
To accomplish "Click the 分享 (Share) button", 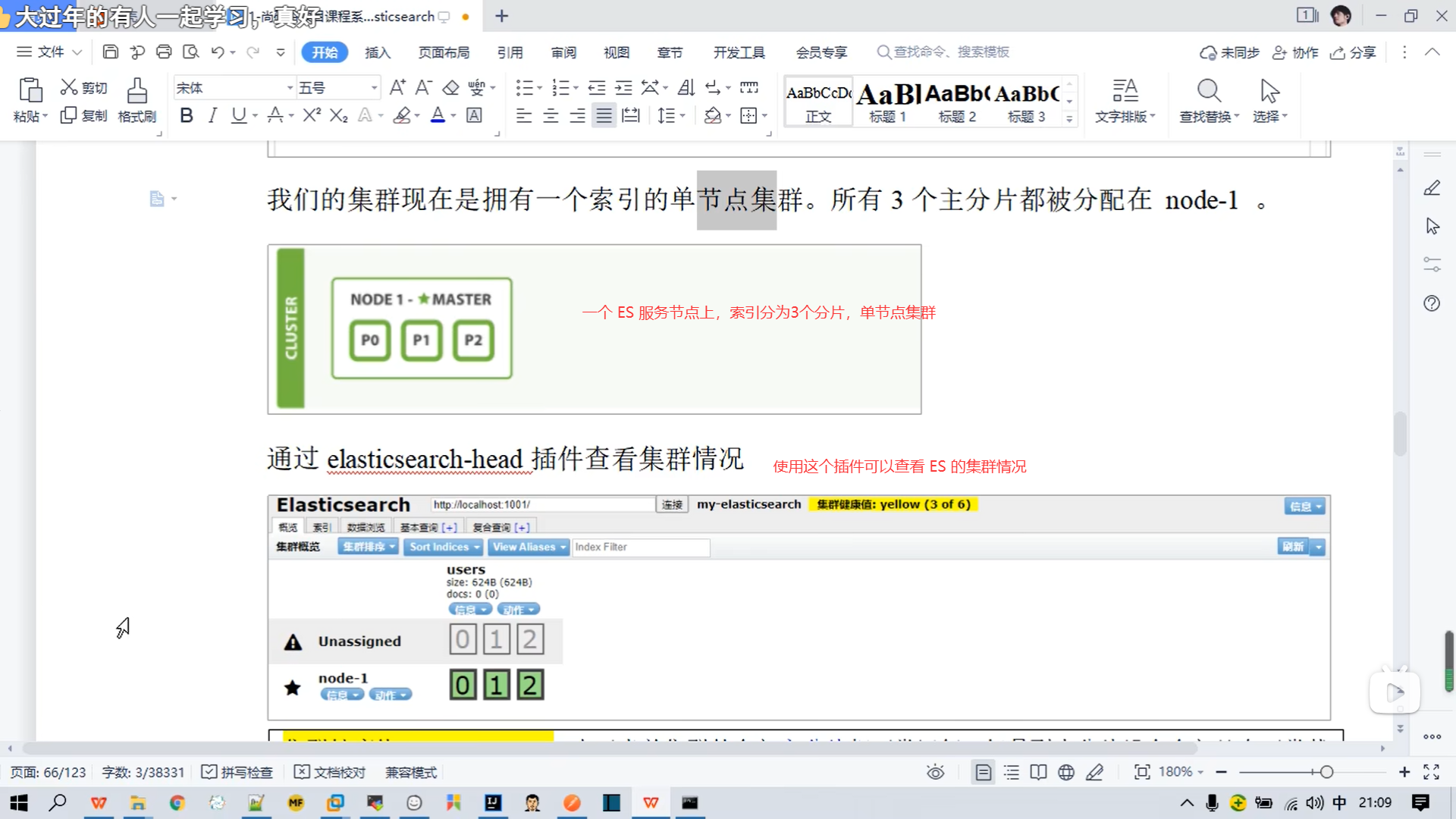I will (1354, 52).
